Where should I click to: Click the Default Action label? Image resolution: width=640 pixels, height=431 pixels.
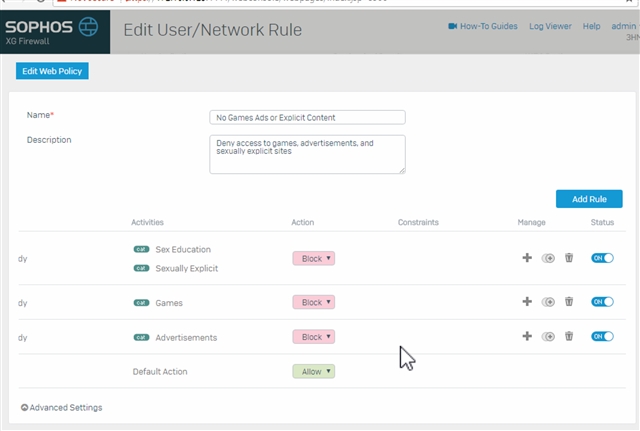tap(160, 372)
